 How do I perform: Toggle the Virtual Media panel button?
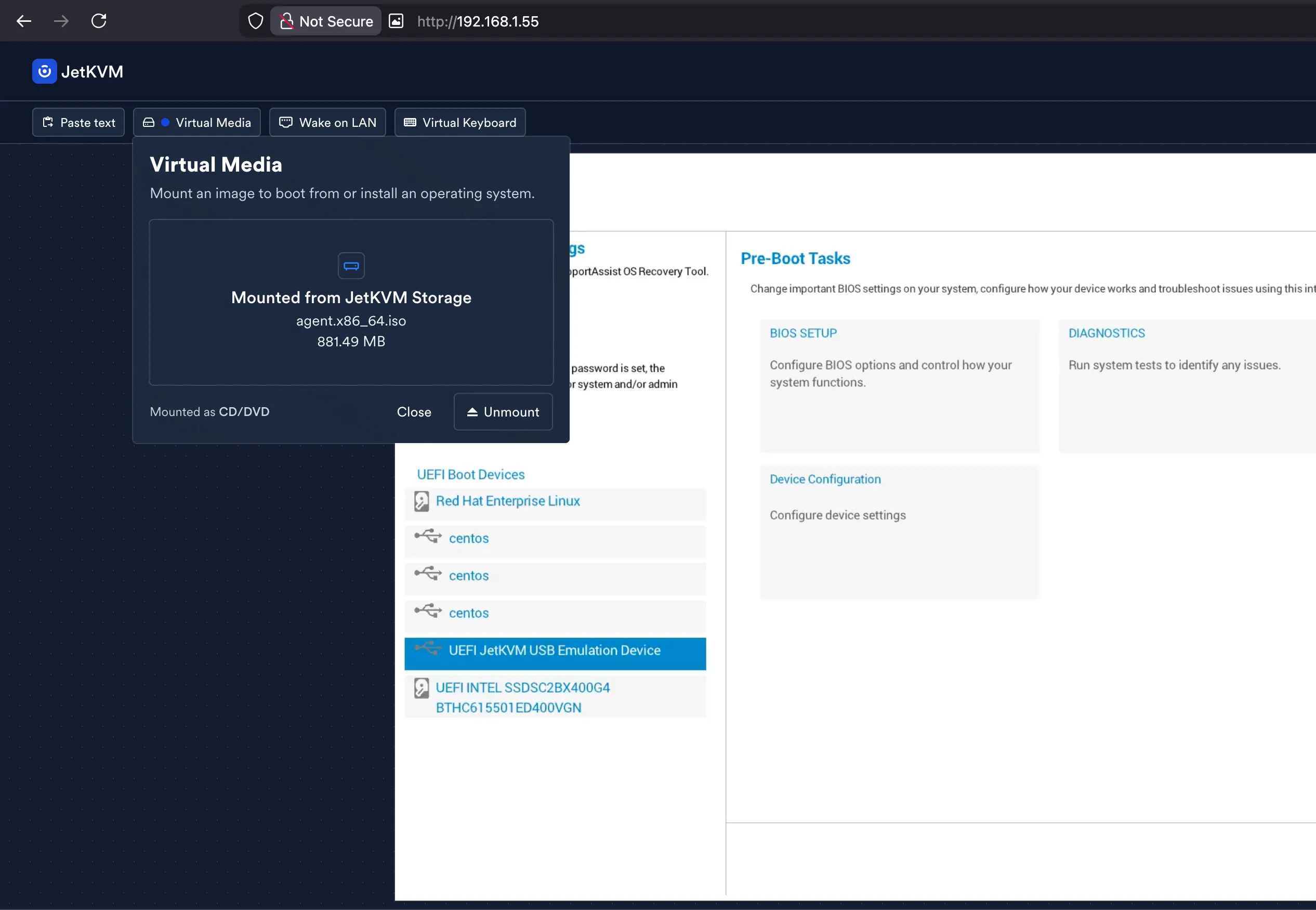[196, 123]
